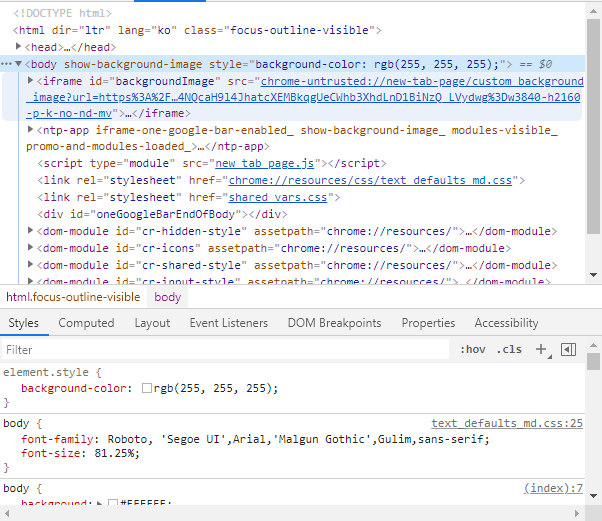Toggle the :hov element state button
Viewport: 602px width, 521px height.
[x=473, y=350]
